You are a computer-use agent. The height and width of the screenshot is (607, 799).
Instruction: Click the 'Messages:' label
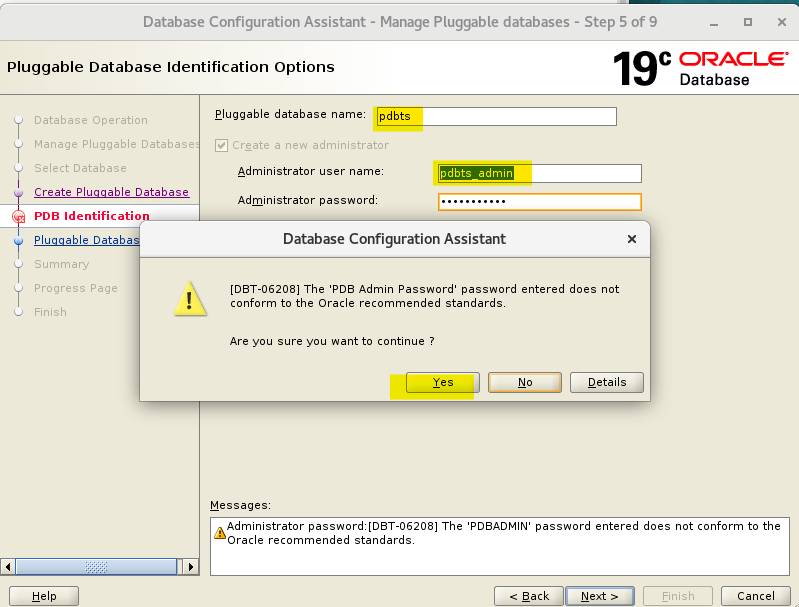tap(241, 505)
